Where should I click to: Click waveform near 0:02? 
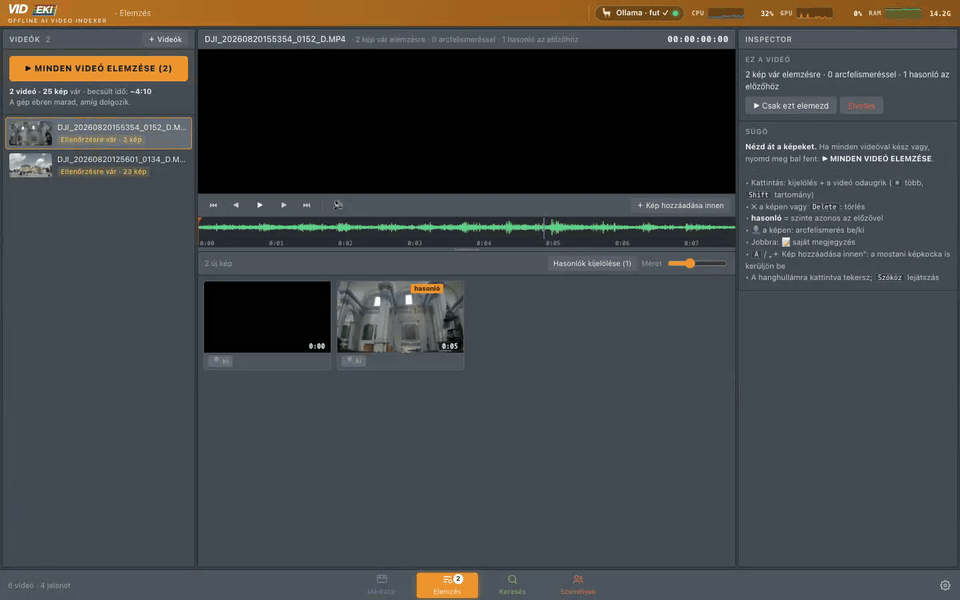pos(345,228)
